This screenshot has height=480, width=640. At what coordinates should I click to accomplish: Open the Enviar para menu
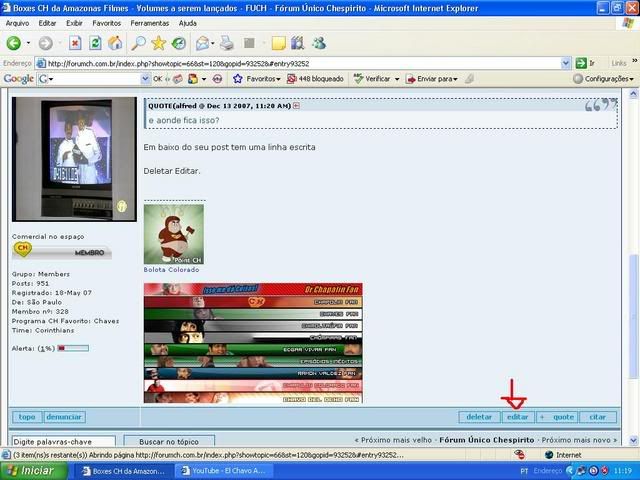coord(432,79)
